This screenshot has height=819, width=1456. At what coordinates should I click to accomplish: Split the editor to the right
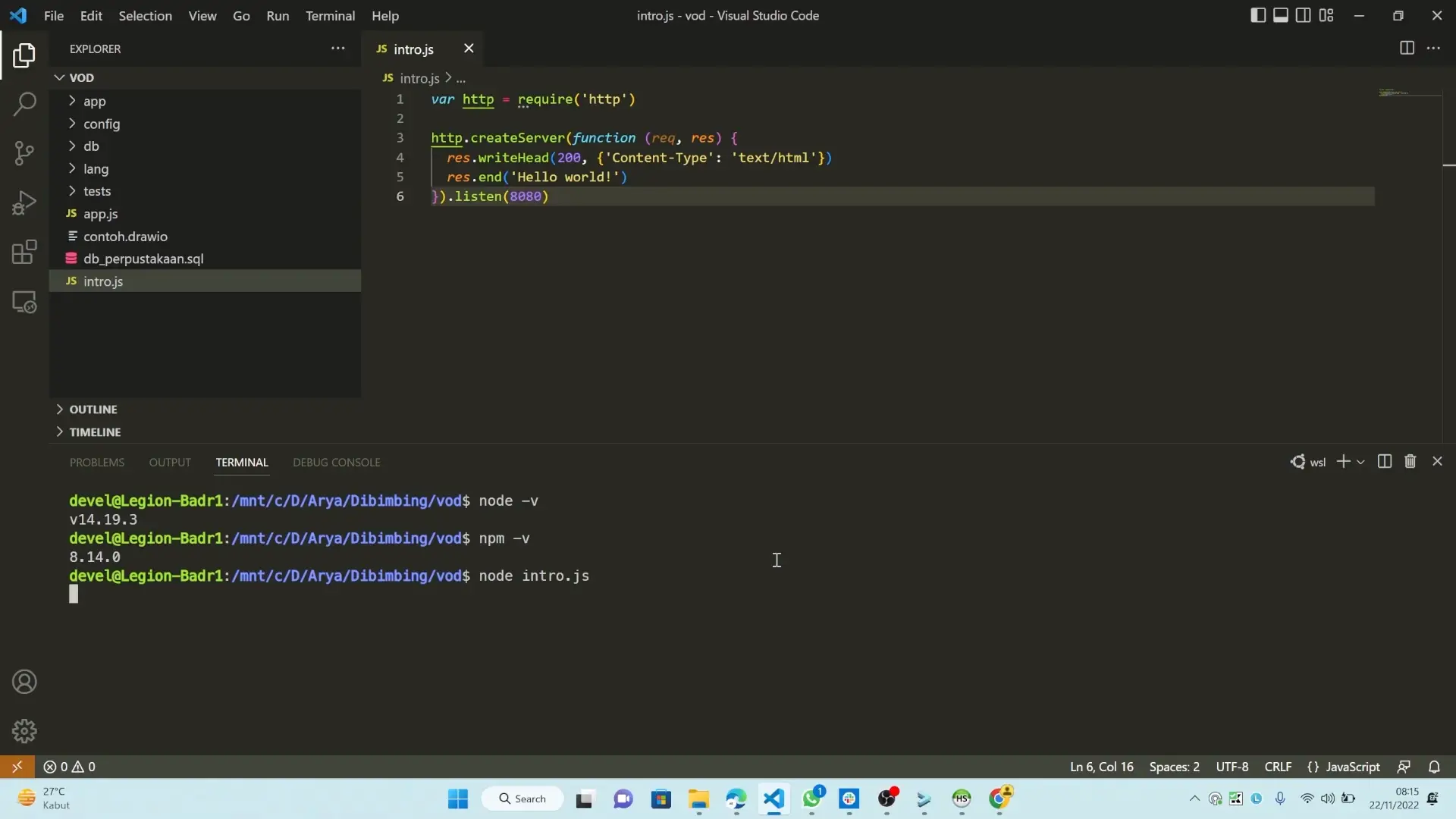(x=1407, y=48)
